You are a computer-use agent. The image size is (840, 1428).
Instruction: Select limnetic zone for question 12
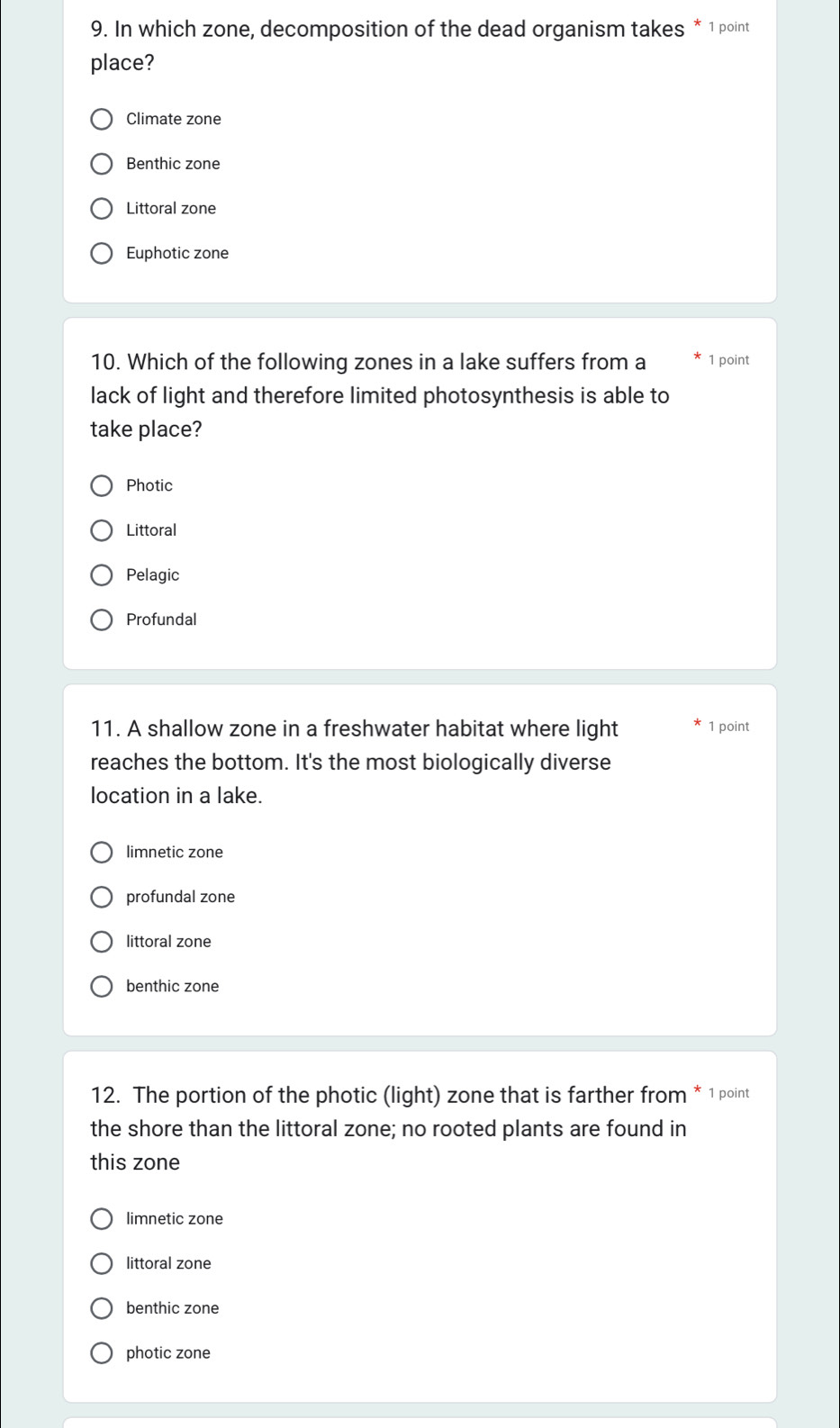click(102, 1219)
